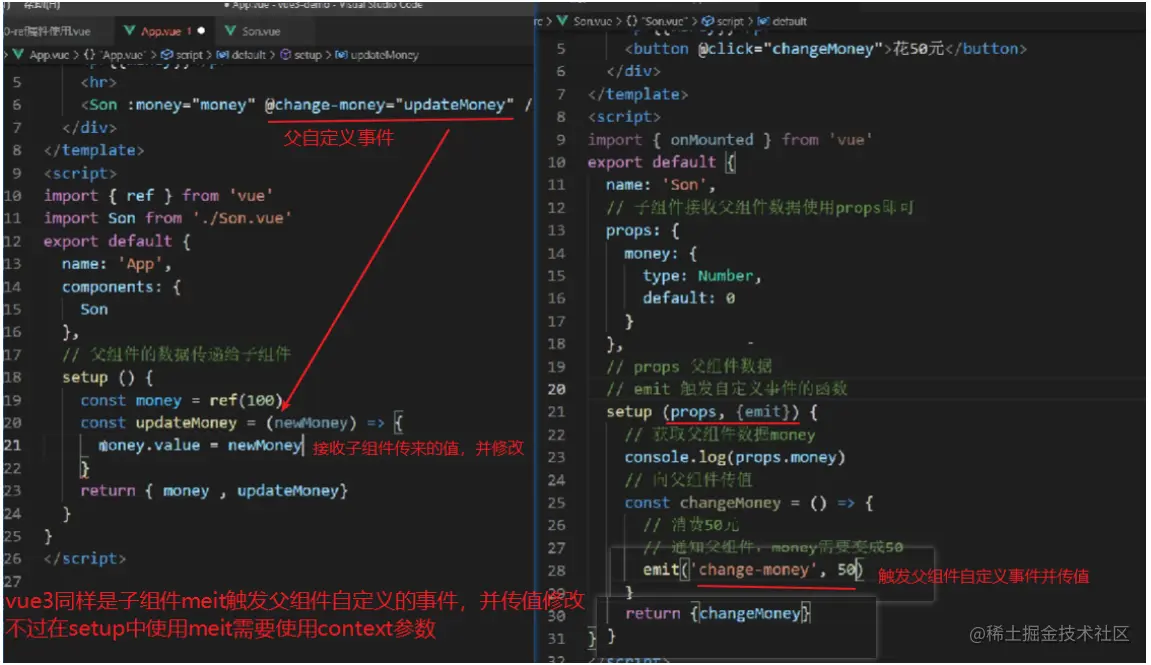Viewport: 1151px width, 665px height.
Task: Open the Son.vue file breadcrumb
Action: point(592,21)
